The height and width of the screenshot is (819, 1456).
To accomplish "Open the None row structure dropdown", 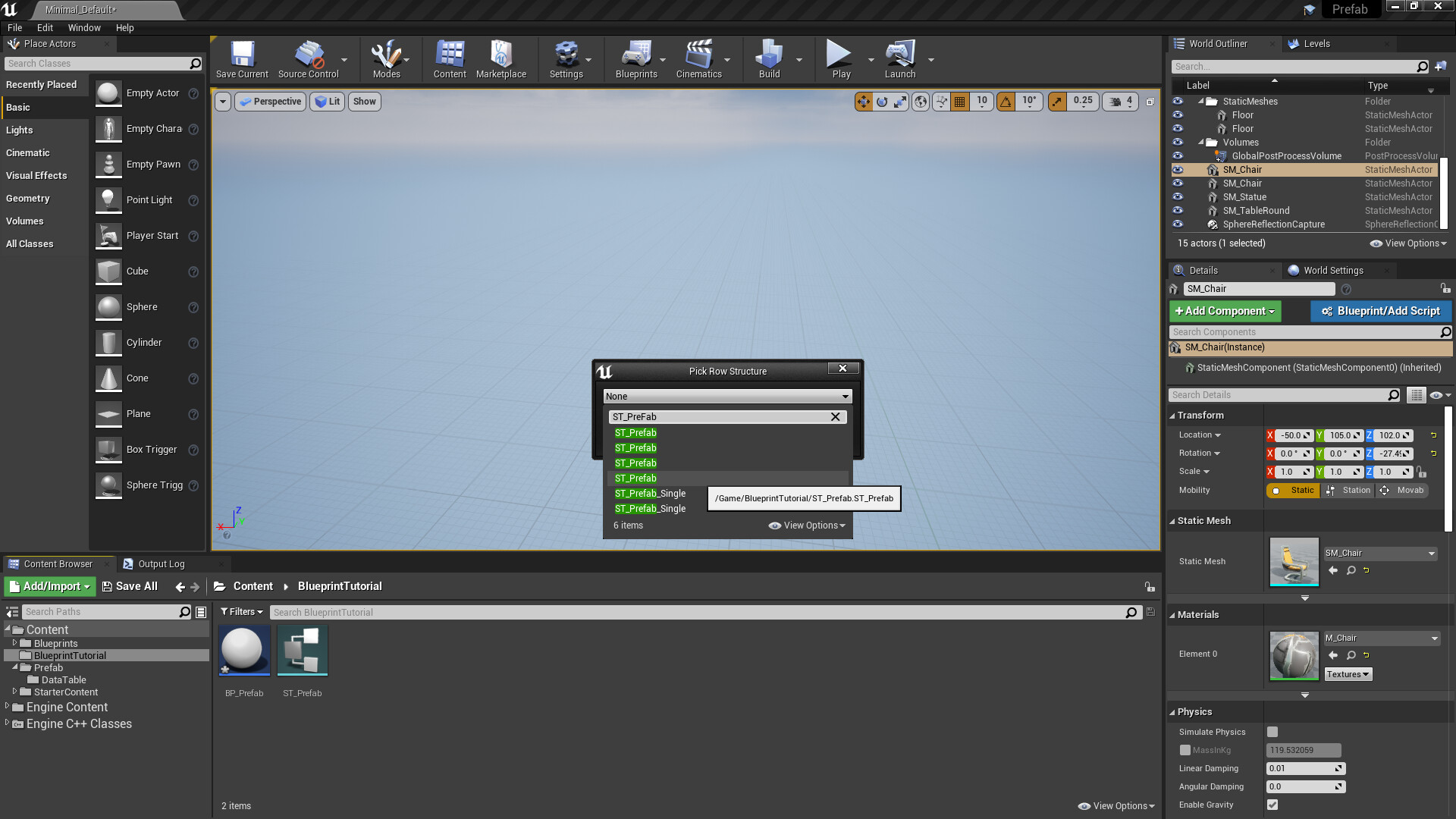I will (727, 396).
